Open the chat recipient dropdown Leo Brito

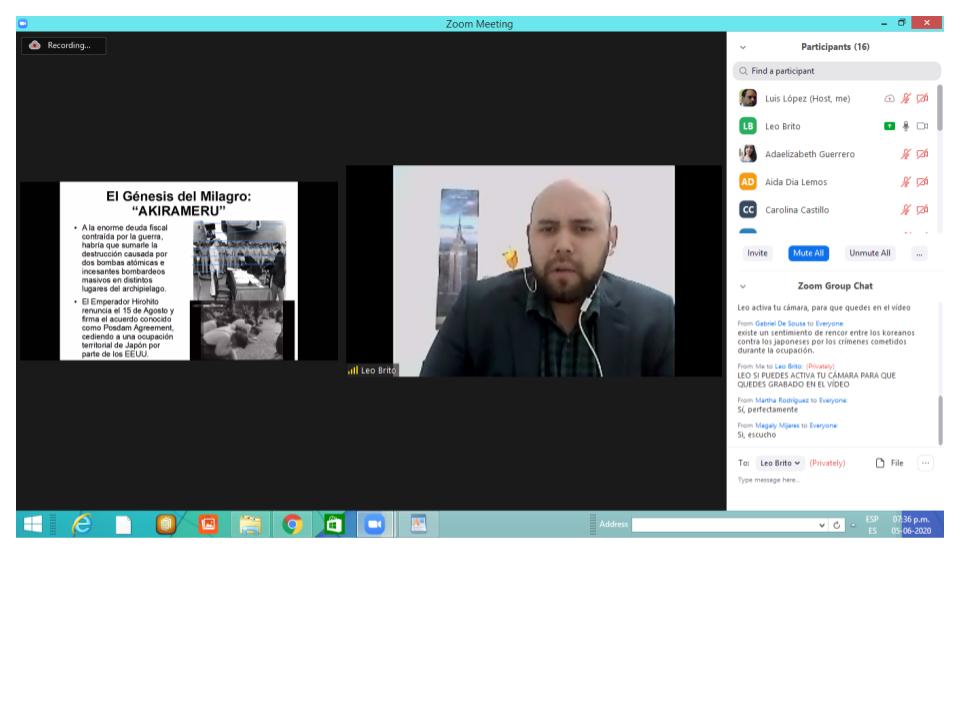[781, 463]
